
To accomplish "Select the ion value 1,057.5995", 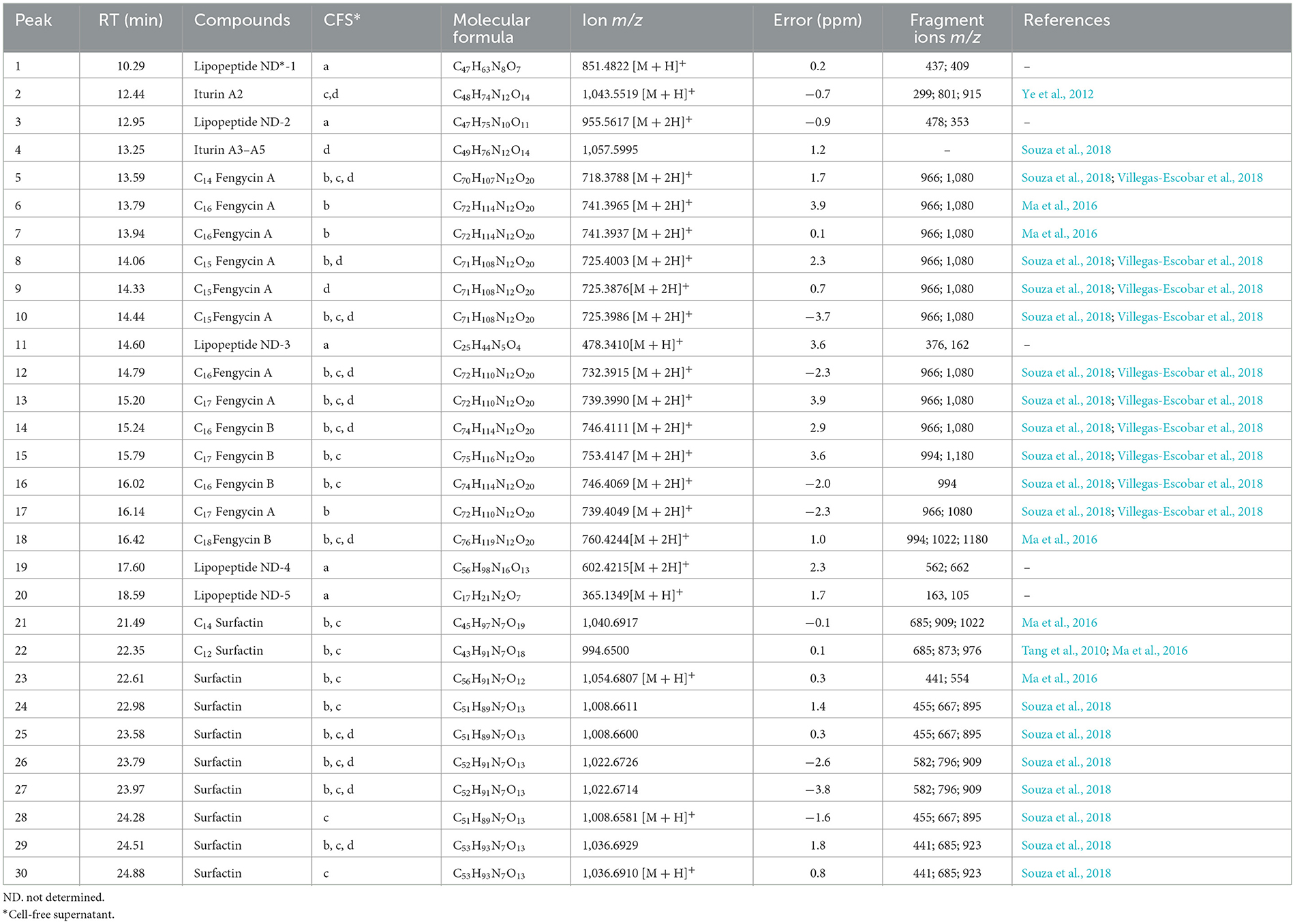I will click(x=610, y=150).
